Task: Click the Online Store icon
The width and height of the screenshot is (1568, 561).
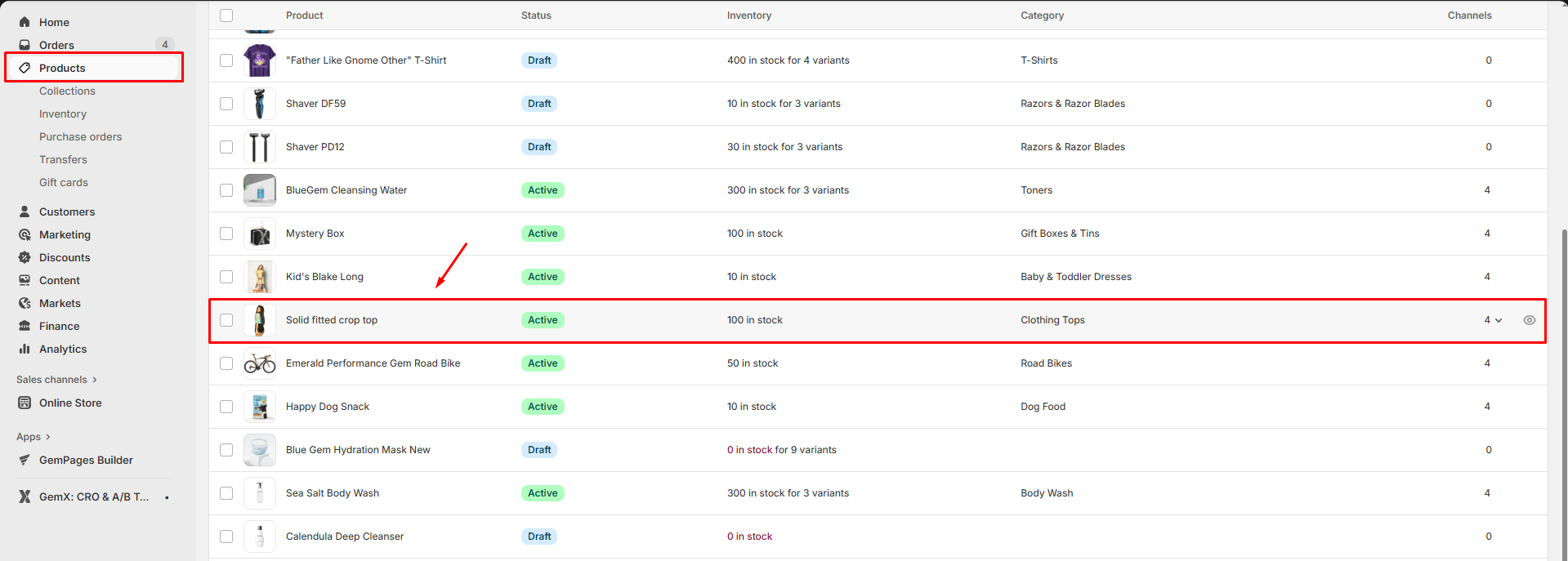Action: (x=25, y=403)
